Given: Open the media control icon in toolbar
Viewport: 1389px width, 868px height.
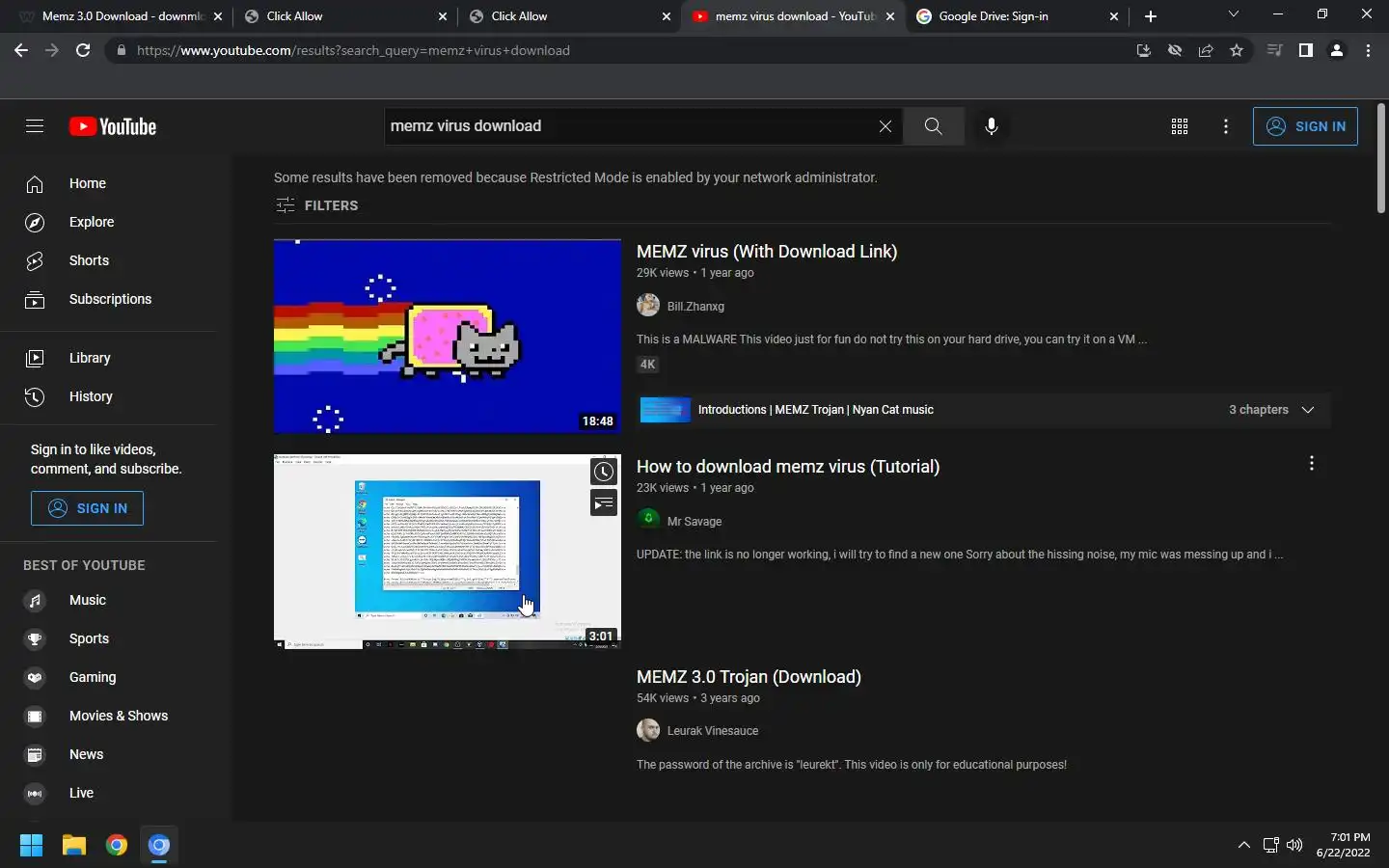Looking at the screenshot, I should coord(1274,50).
